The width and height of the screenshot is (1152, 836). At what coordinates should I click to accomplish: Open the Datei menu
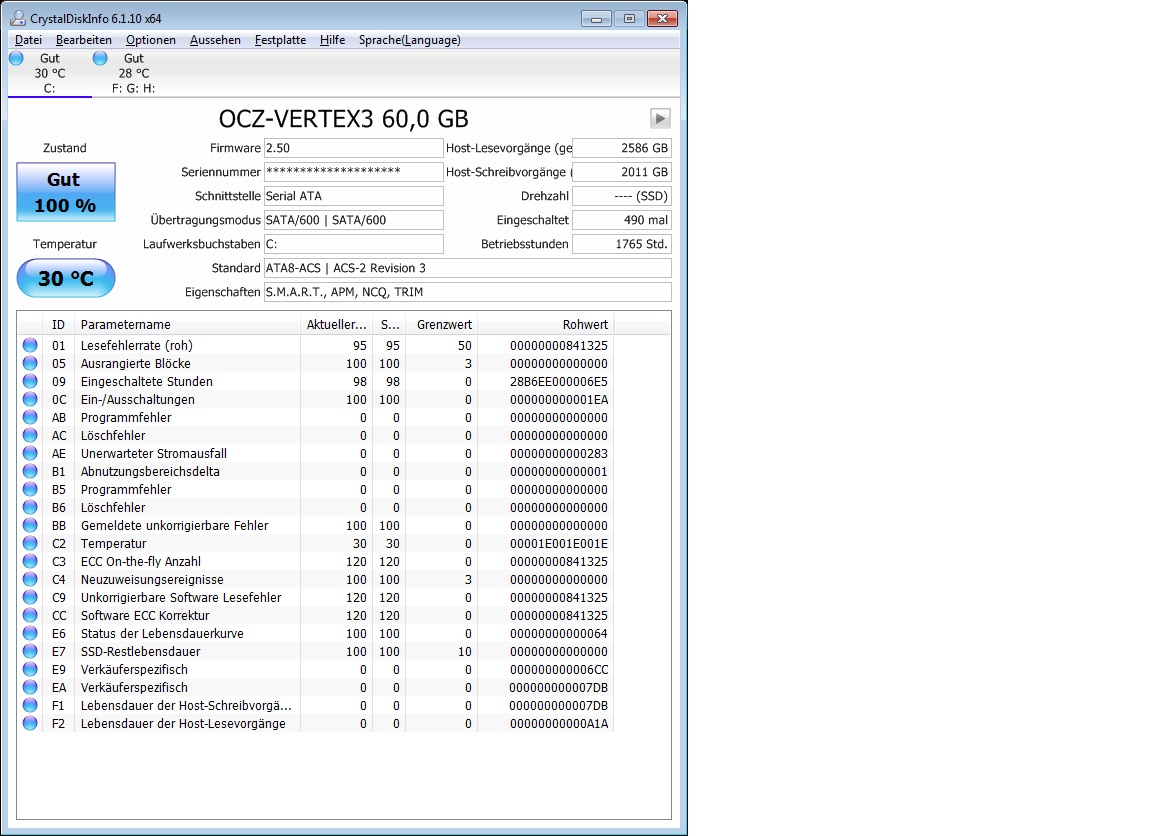[28, 40]
